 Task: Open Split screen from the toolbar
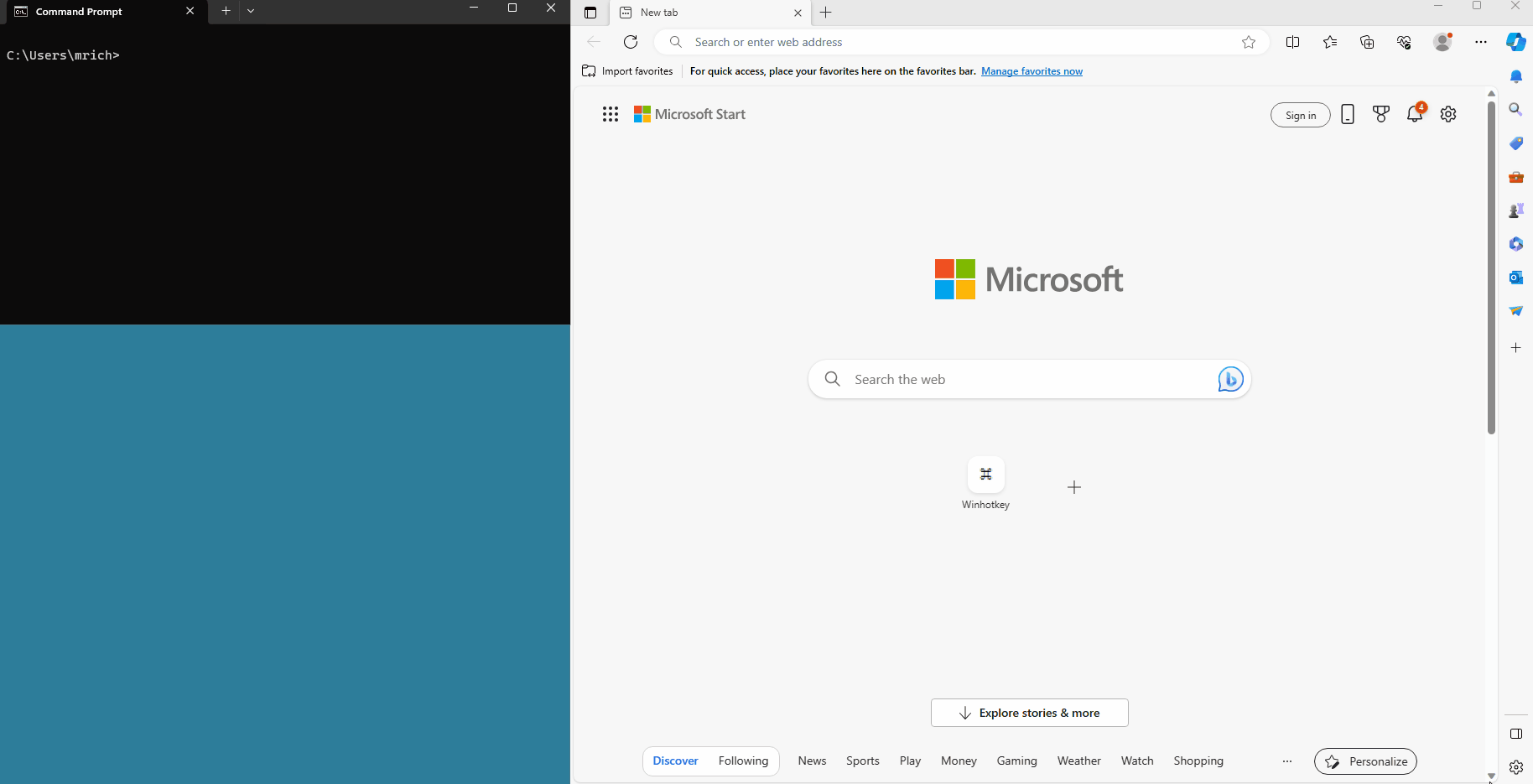coord(1293,42)
